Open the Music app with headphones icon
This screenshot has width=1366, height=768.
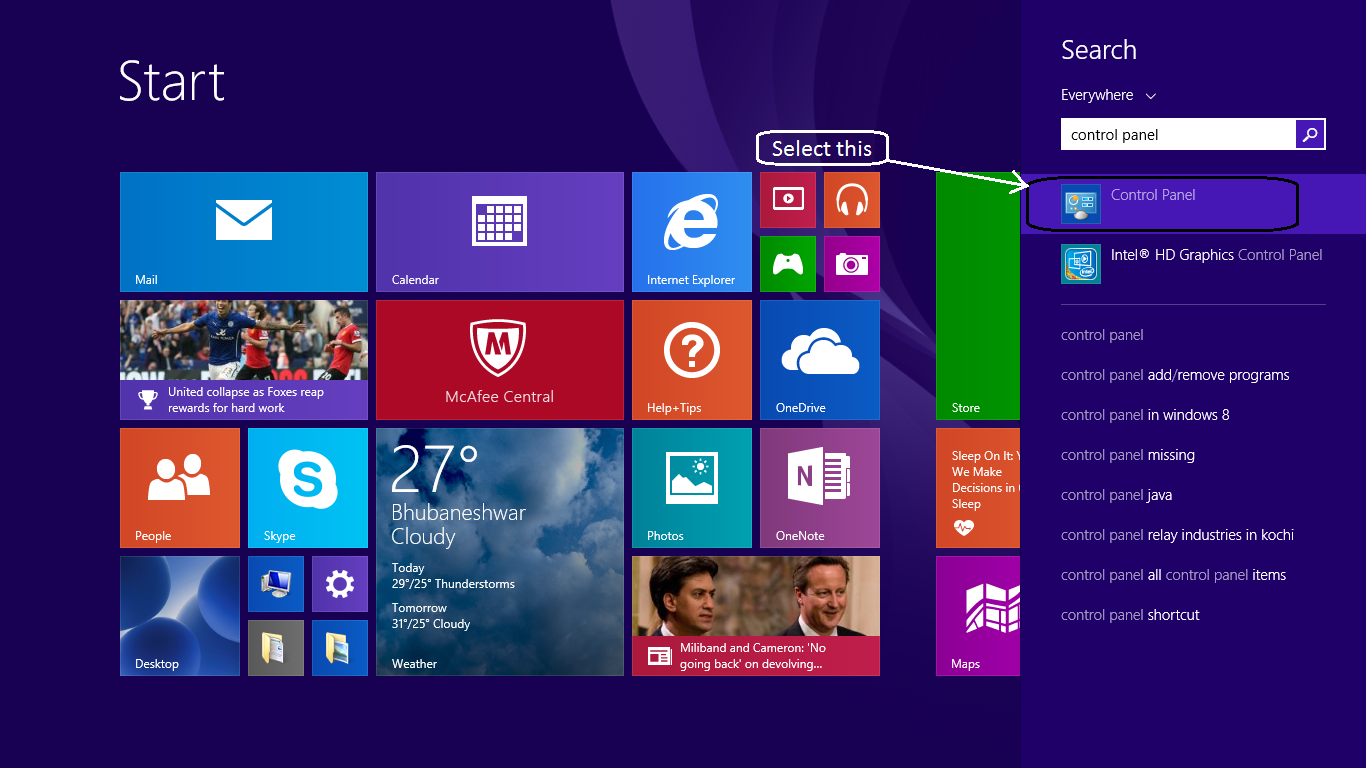tap(851, 199)
